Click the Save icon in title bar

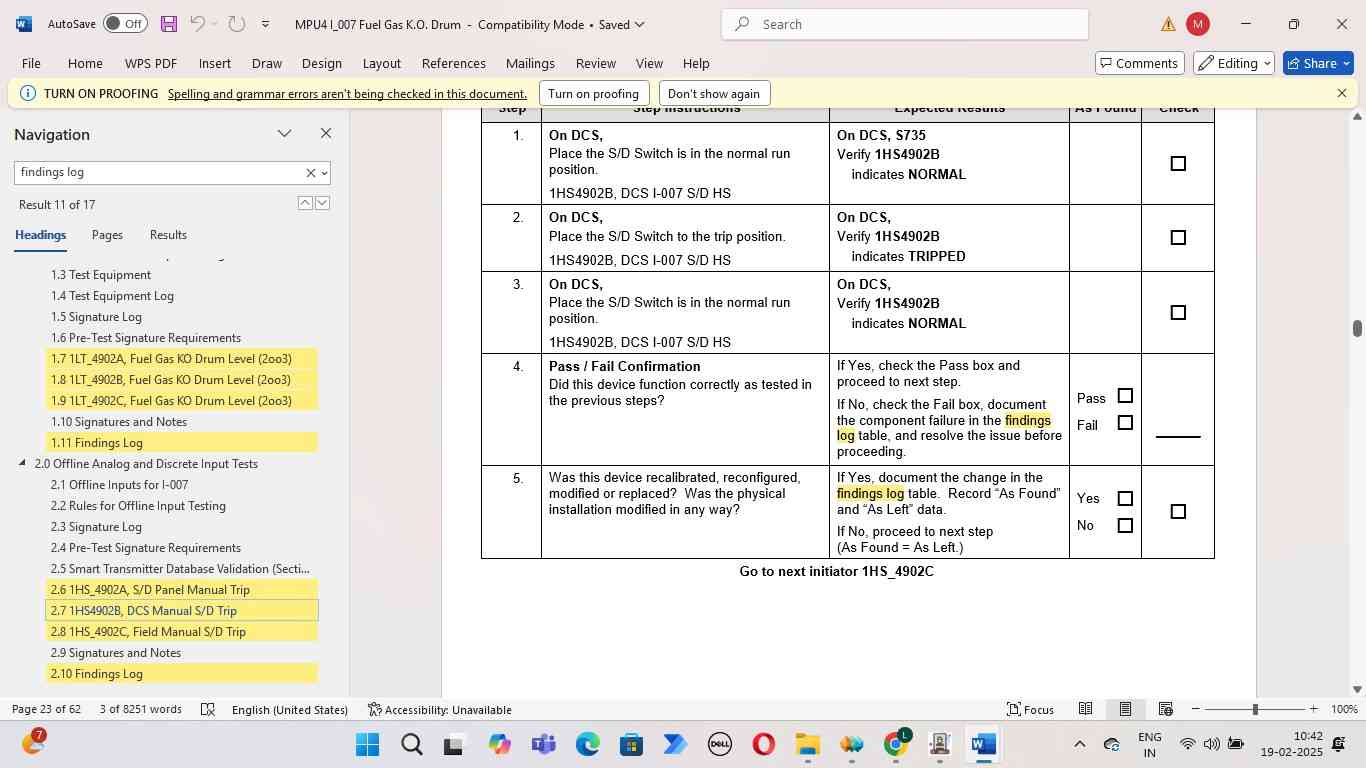168,24
